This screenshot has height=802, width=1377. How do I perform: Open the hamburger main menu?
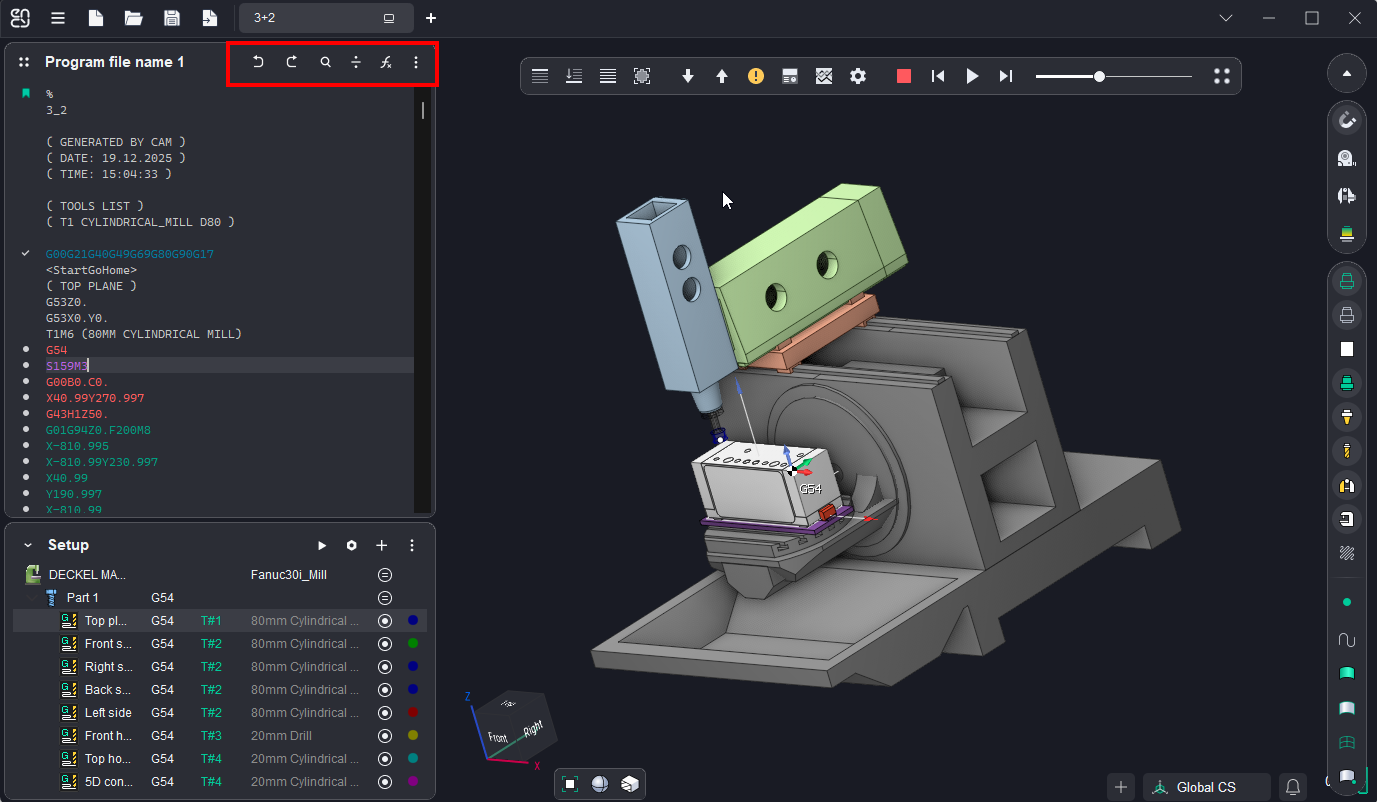point(58,18)
